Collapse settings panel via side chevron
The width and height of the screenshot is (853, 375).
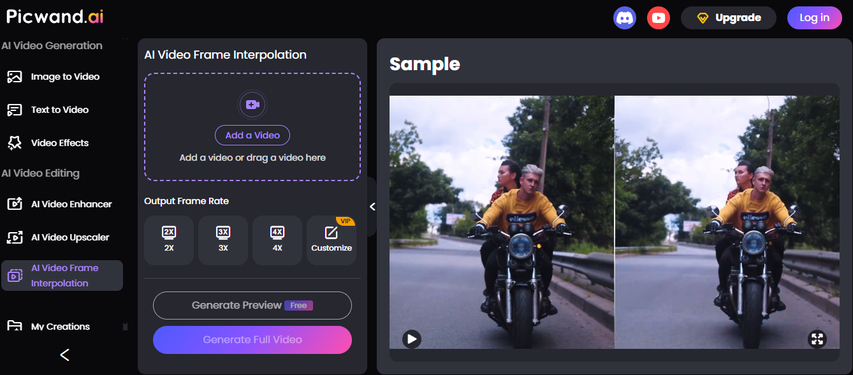372,207
